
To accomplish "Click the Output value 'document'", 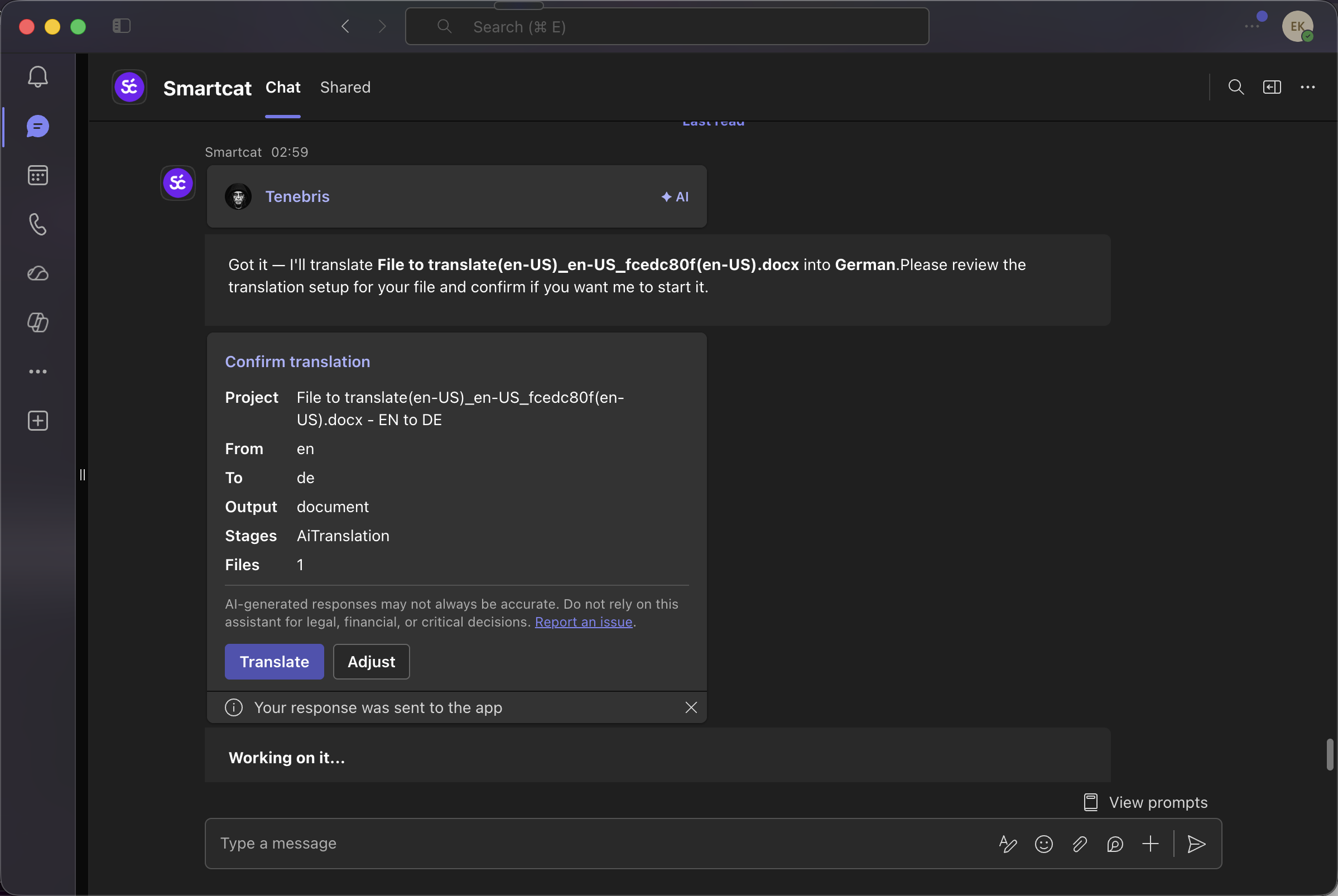I will click(x=333, y=507).
